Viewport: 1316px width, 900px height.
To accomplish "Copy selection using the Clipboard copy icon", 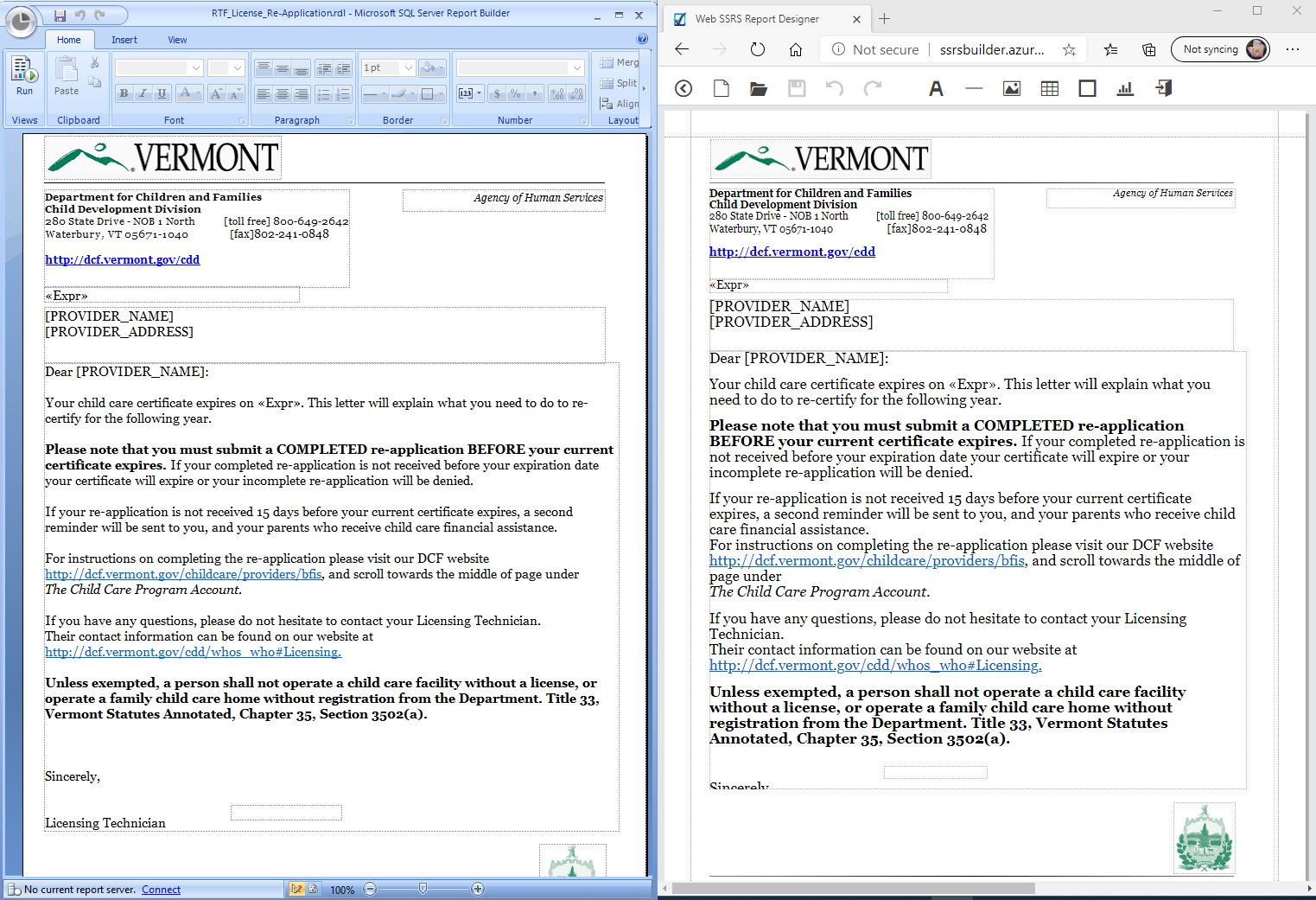I will (95, 81).
